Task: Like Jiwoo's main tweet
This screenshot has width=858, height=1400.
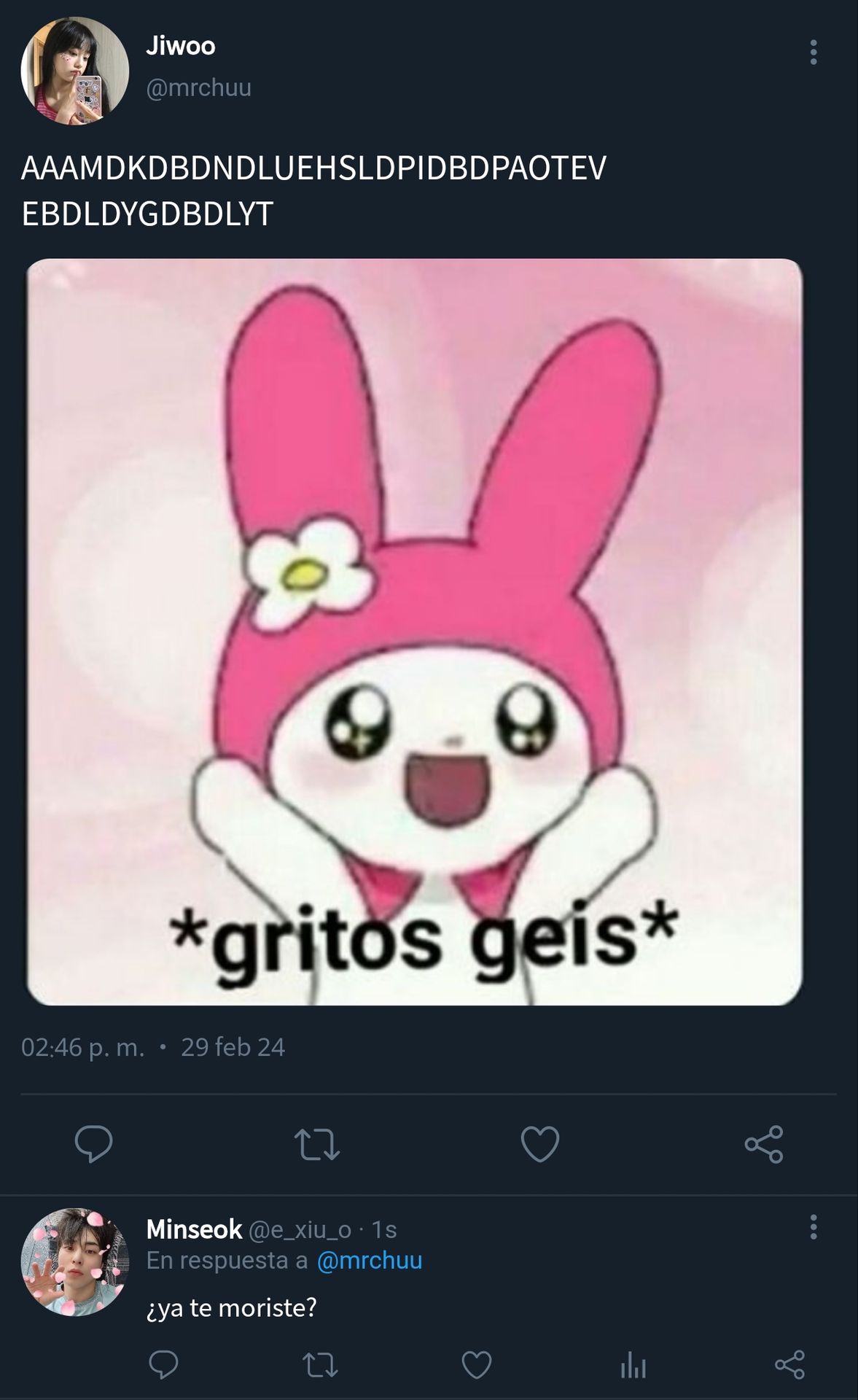Action: coord(540,1143)
